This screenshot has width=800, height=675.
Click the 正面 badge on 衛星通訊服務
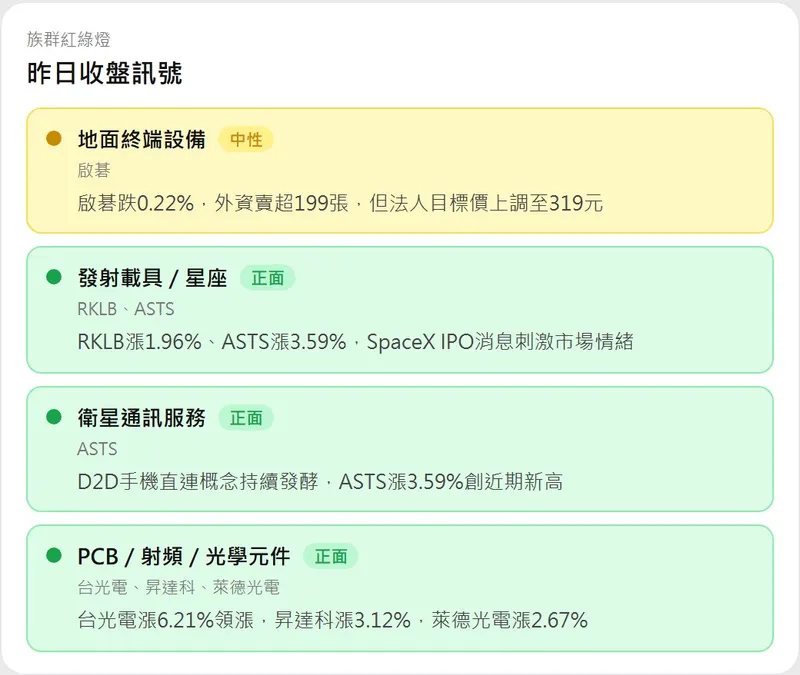coord(246,418)
